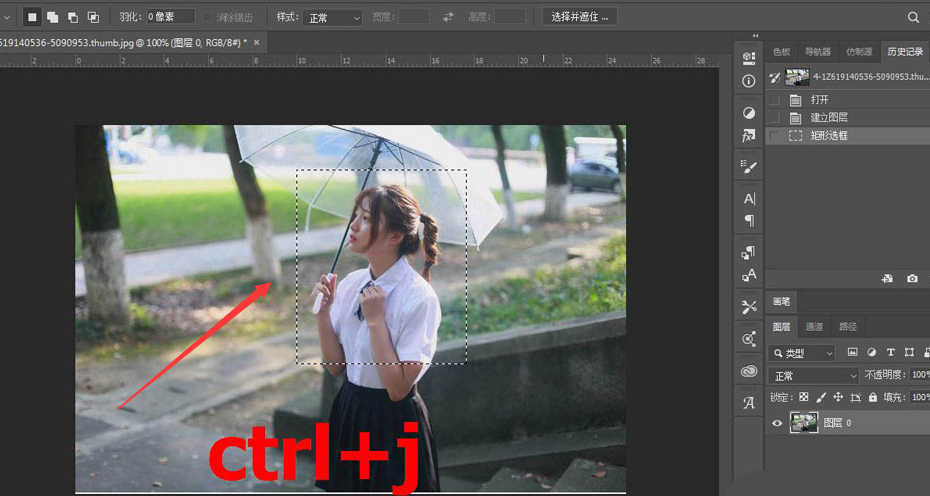Switch to the 色板 swatches tab
930x496 pixels.
point(781,51)
